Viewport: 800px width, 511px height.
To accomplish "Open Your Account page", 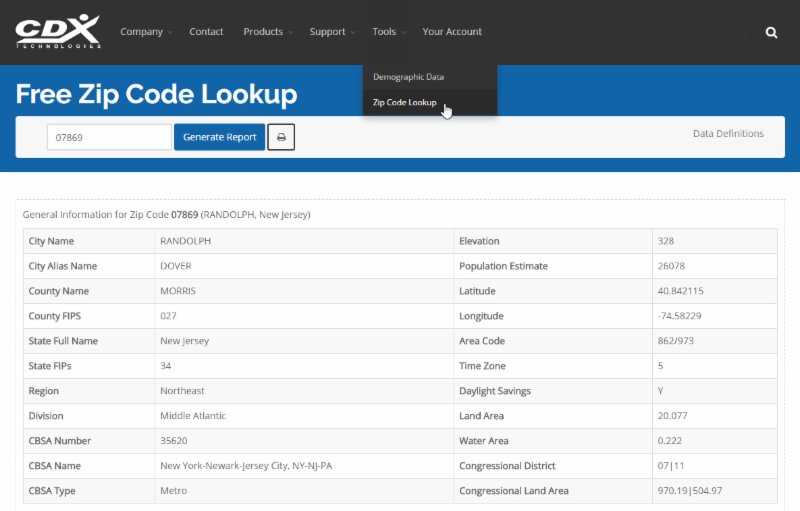I will tap(452, 32).
